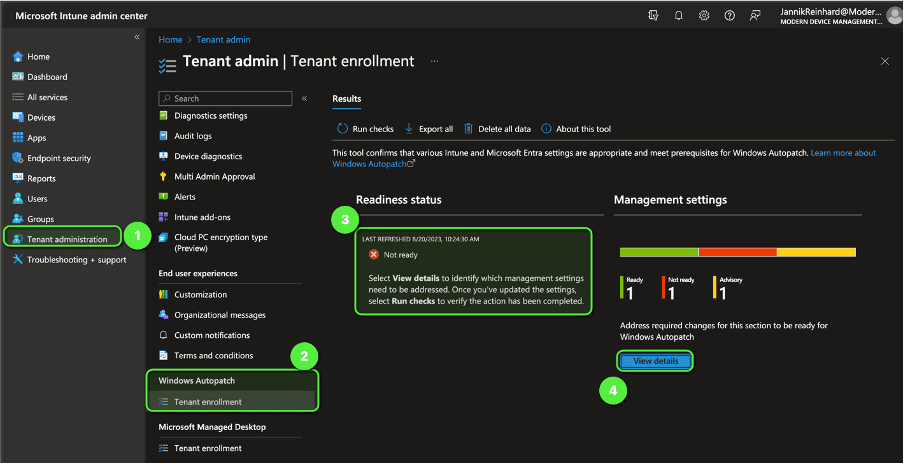Collapse the Tenant admin submenu panel
The height and width of the screenshot is (464, 904).
[305, 99]
